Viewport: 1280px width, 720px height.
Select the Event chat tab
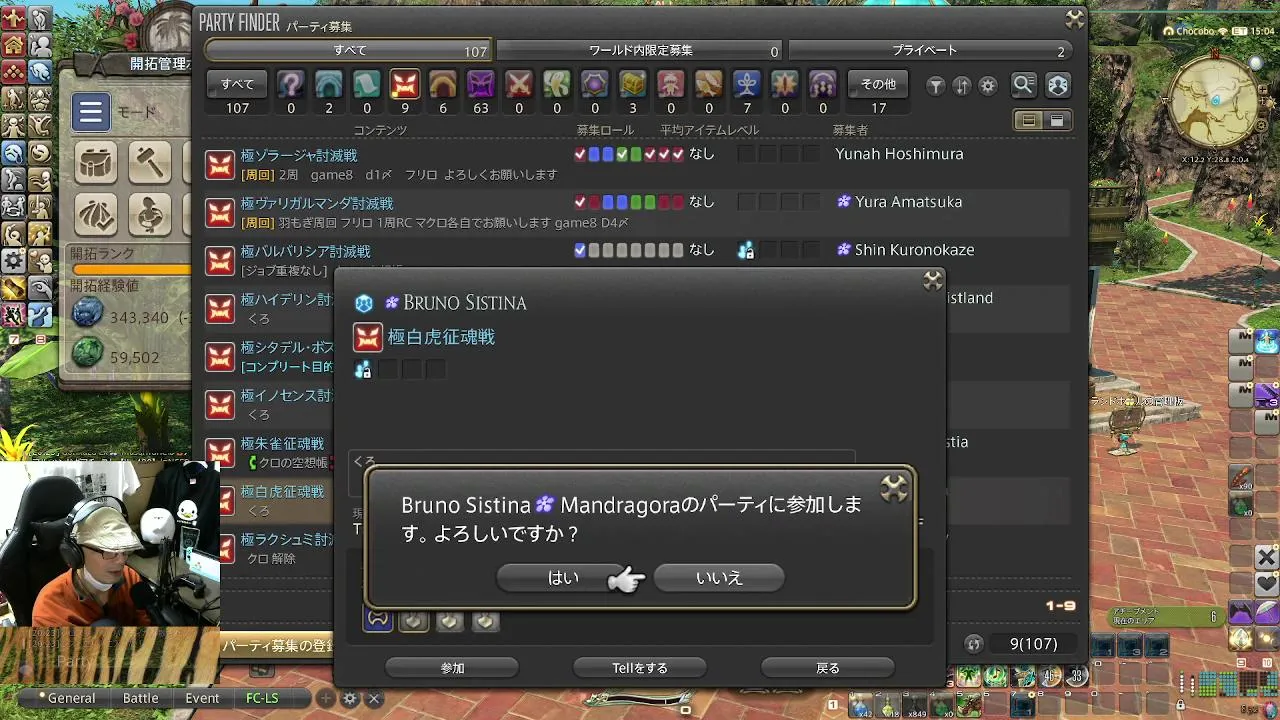pyautogui.click(x=202, y=698)
